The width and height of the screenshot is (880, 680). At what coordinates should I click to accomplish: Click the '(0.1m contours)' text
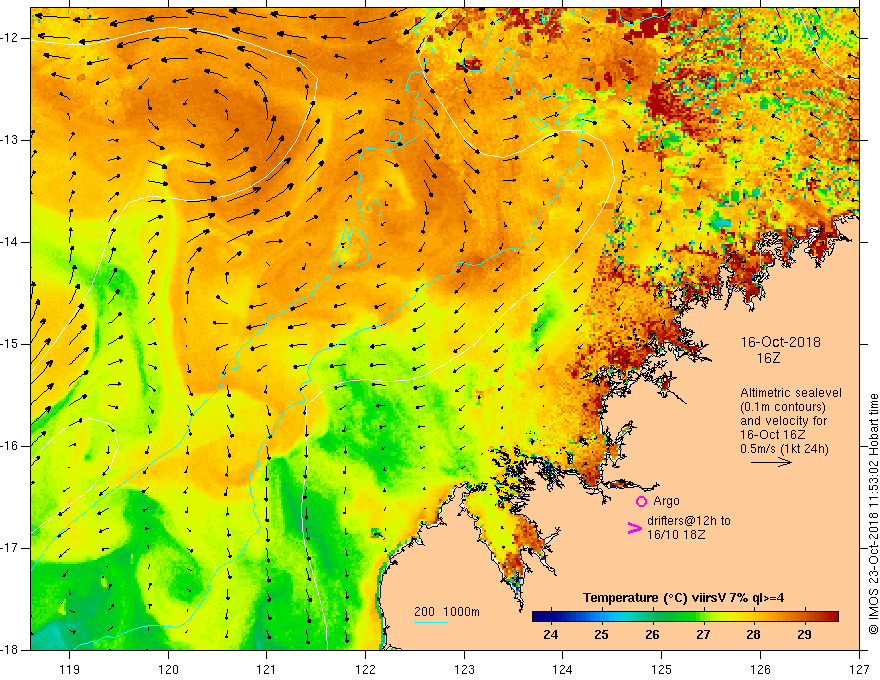pos(782,407)
